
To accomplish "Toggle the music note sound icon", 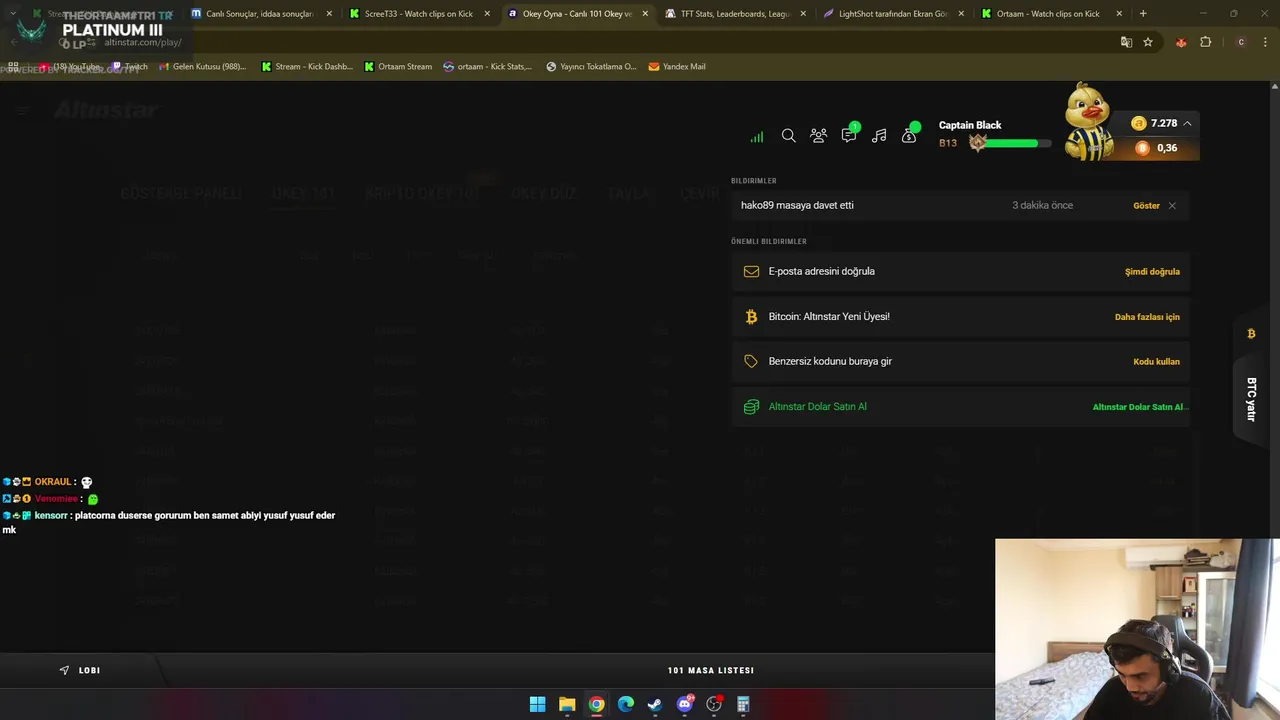I will click(x=879, y=136).
